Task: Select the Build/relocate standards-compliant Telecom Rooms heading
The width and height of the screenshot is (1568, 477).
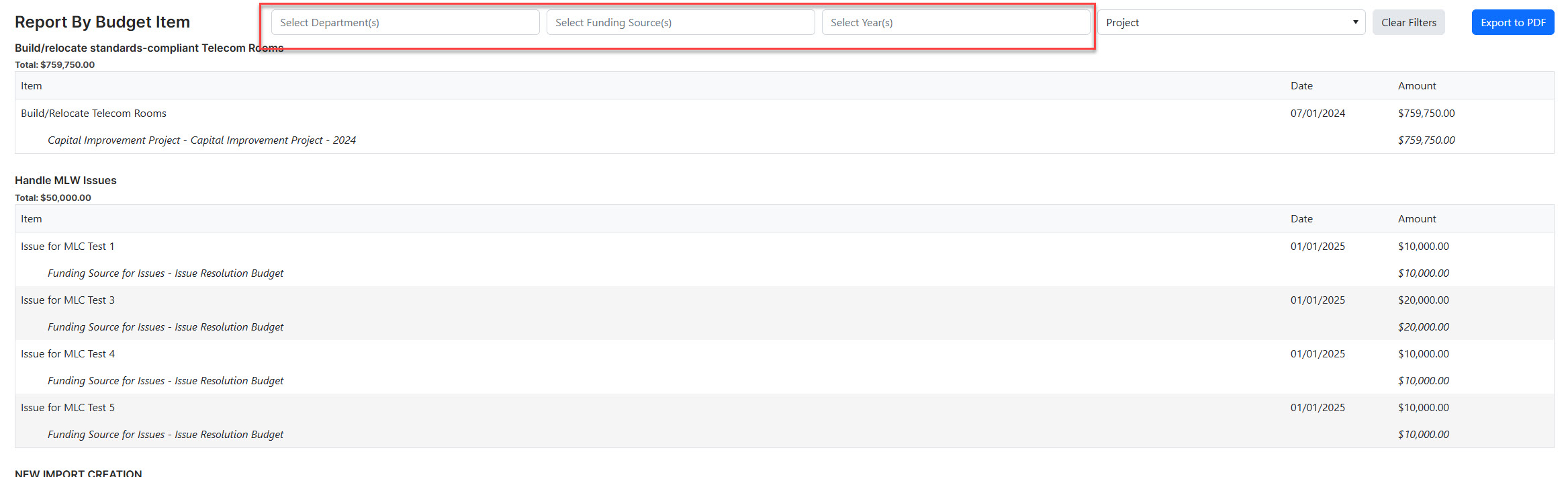Action: tap(149, 48)
